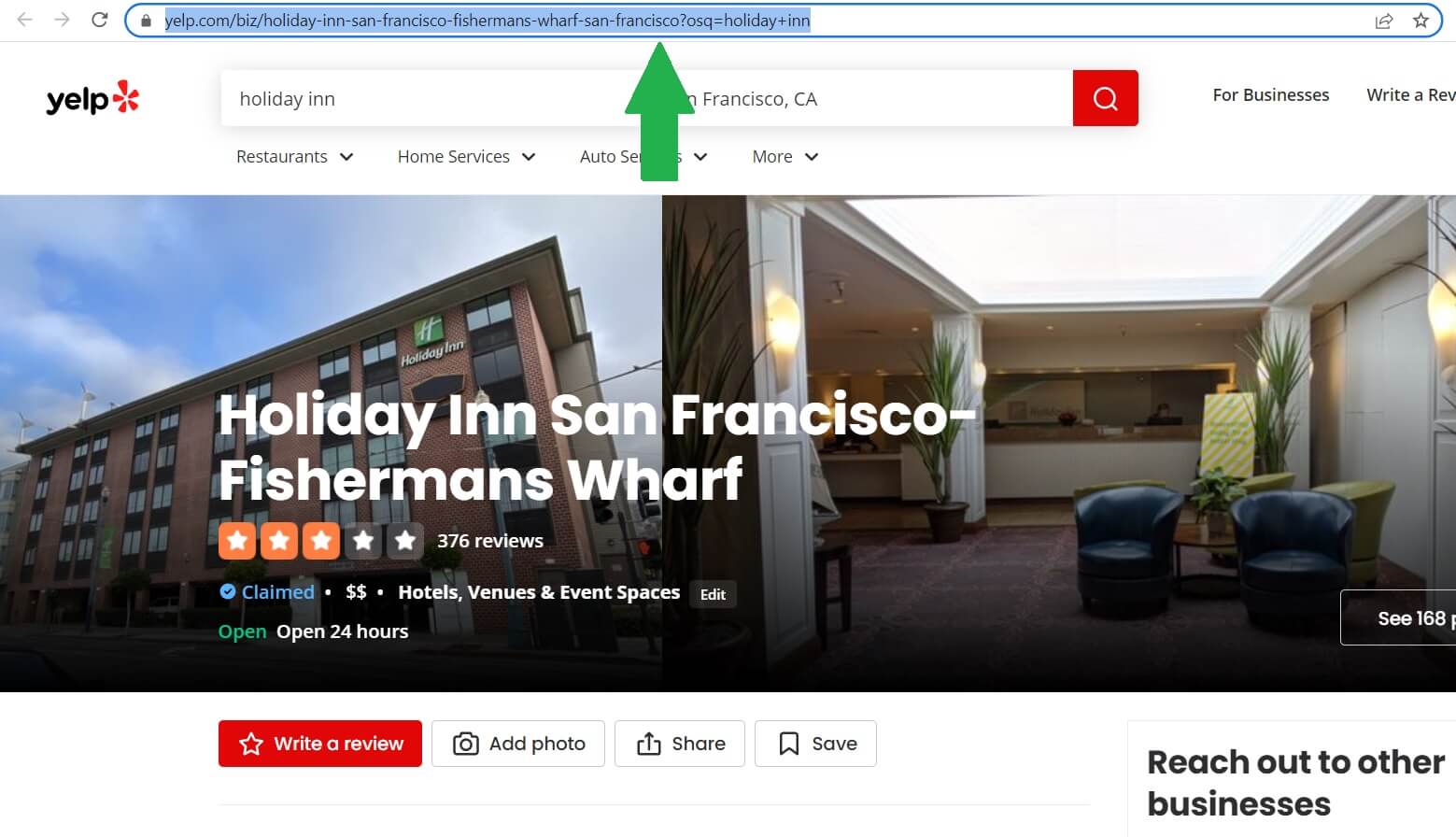Click the Venues & Event Spaces link
Viewport: 1456px width, 837px height.
pos(573,592)
